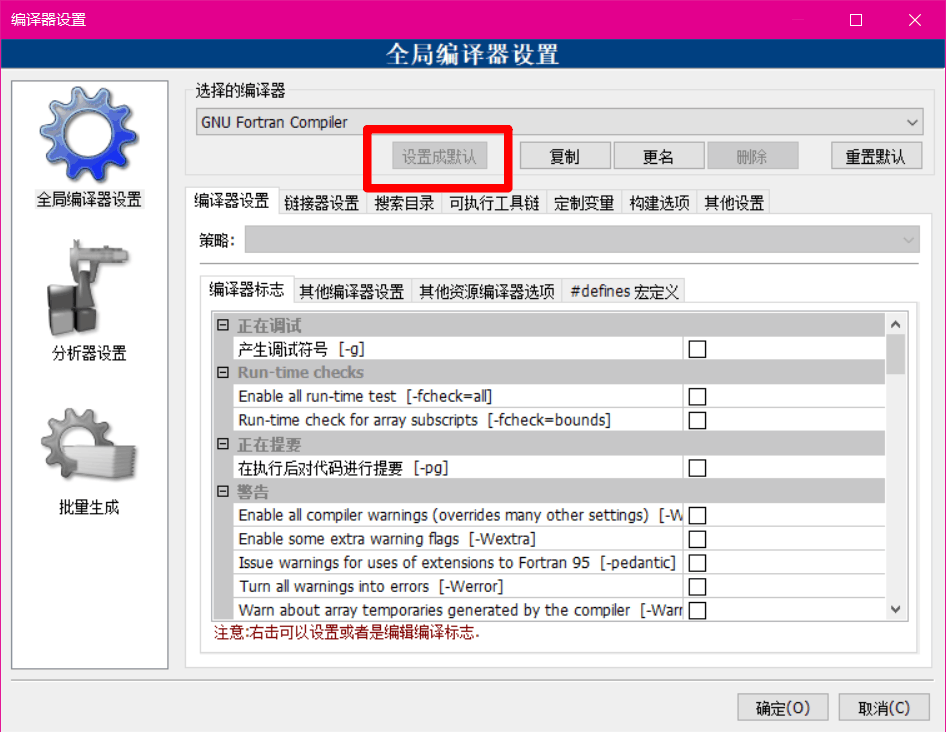Click the flags list scrollbar thumb
946x732 pixels.
click(x=896, y=354)
